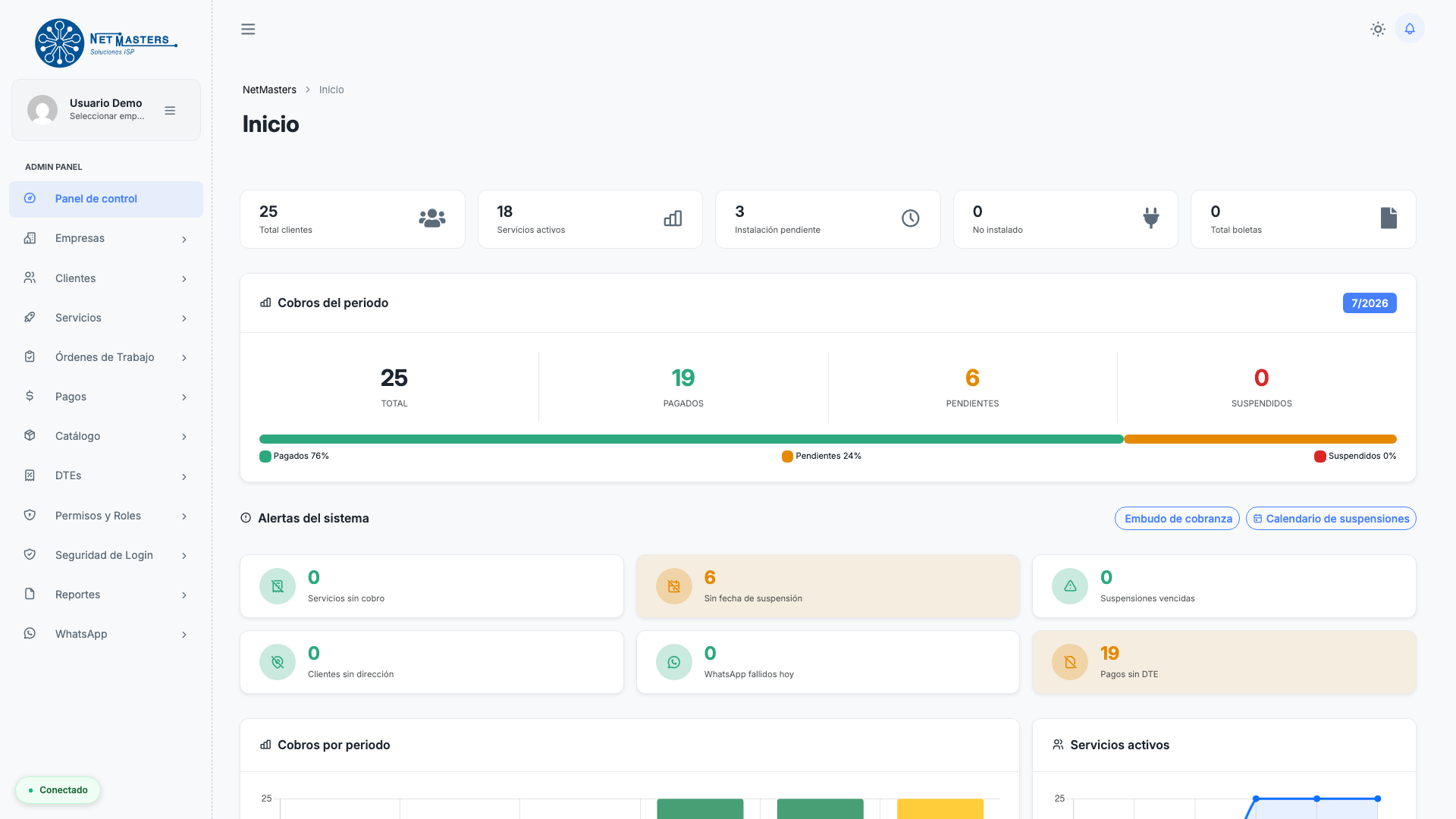
Task: Click the Pagos sin DTE icon
Action: pyautogui.click(x=1070, y=662)
